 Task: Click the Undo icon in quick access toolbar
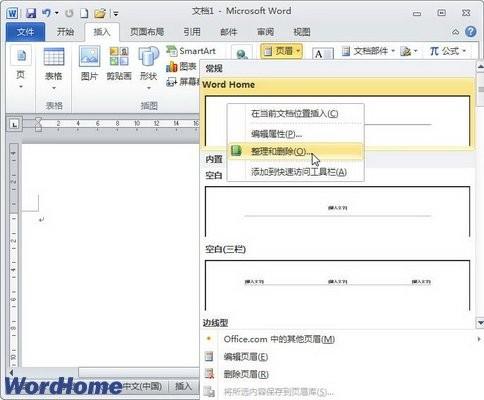pyautogui.click(x=46, y=13)
